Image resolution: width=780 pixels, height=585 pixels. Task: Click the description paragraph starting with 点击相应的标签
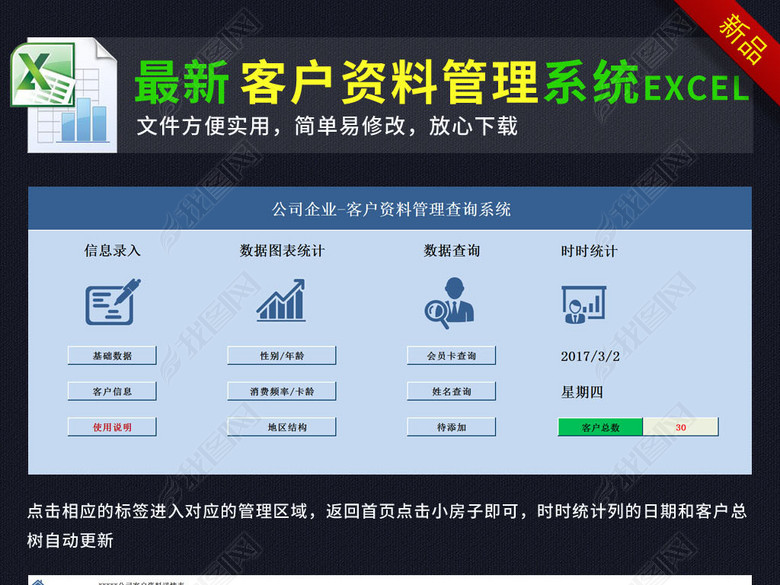[387, 525]
